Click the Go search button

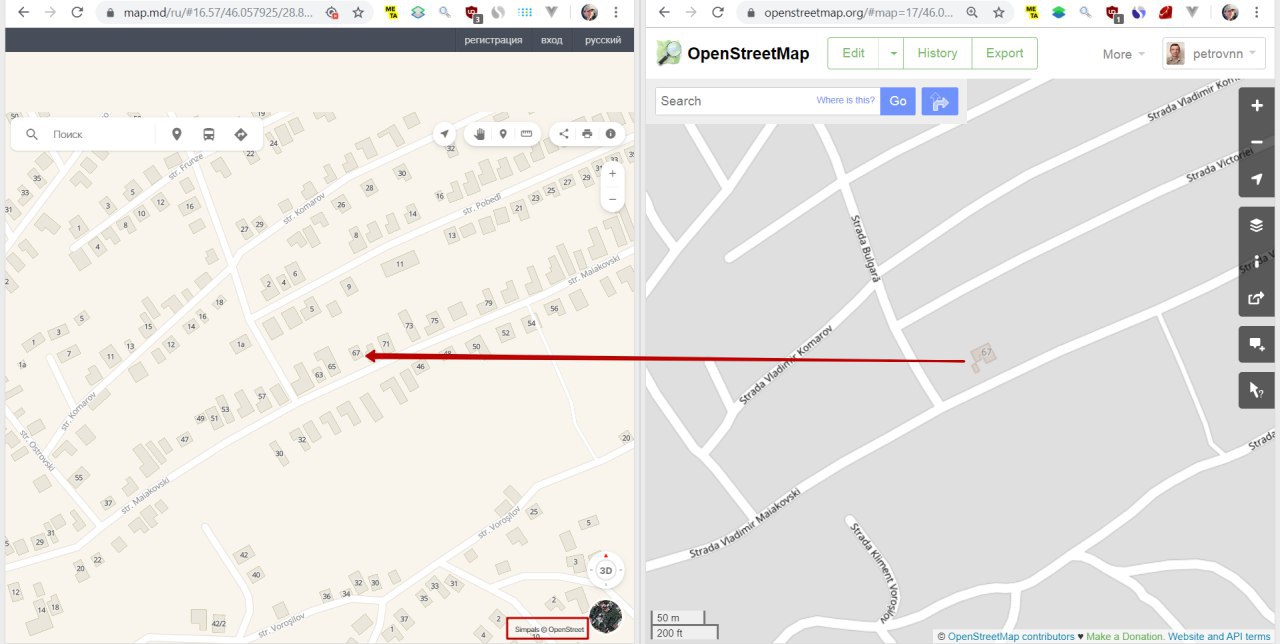pyautogui.click(x=898, y=101)
